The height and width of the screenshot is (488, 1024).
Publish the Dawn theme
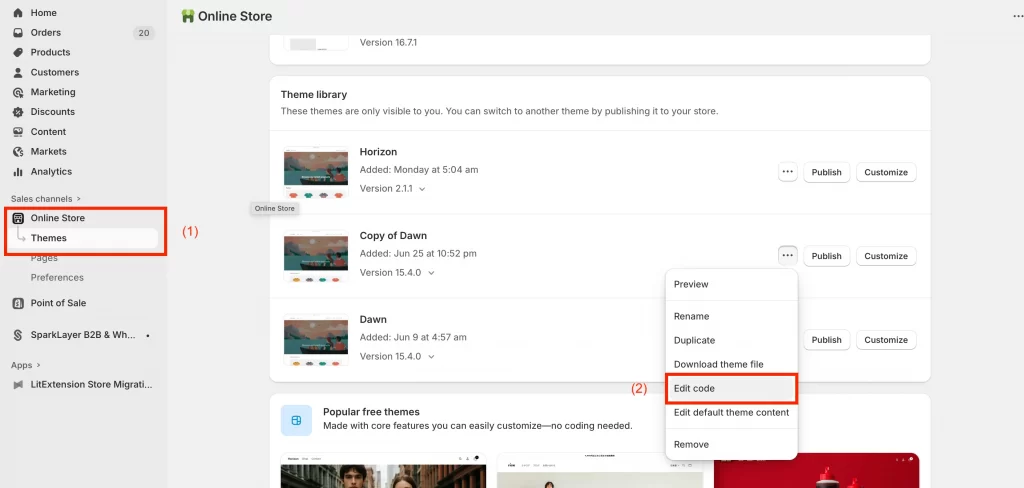pos(826,340)
